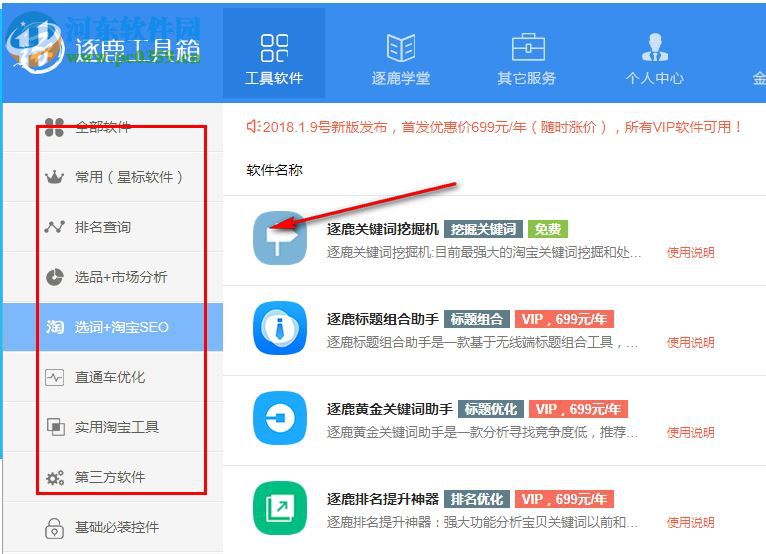Viewport: 766px width, 554px height.
Task: Click the 挖掘关键词 tag
Action: (483, 229)
